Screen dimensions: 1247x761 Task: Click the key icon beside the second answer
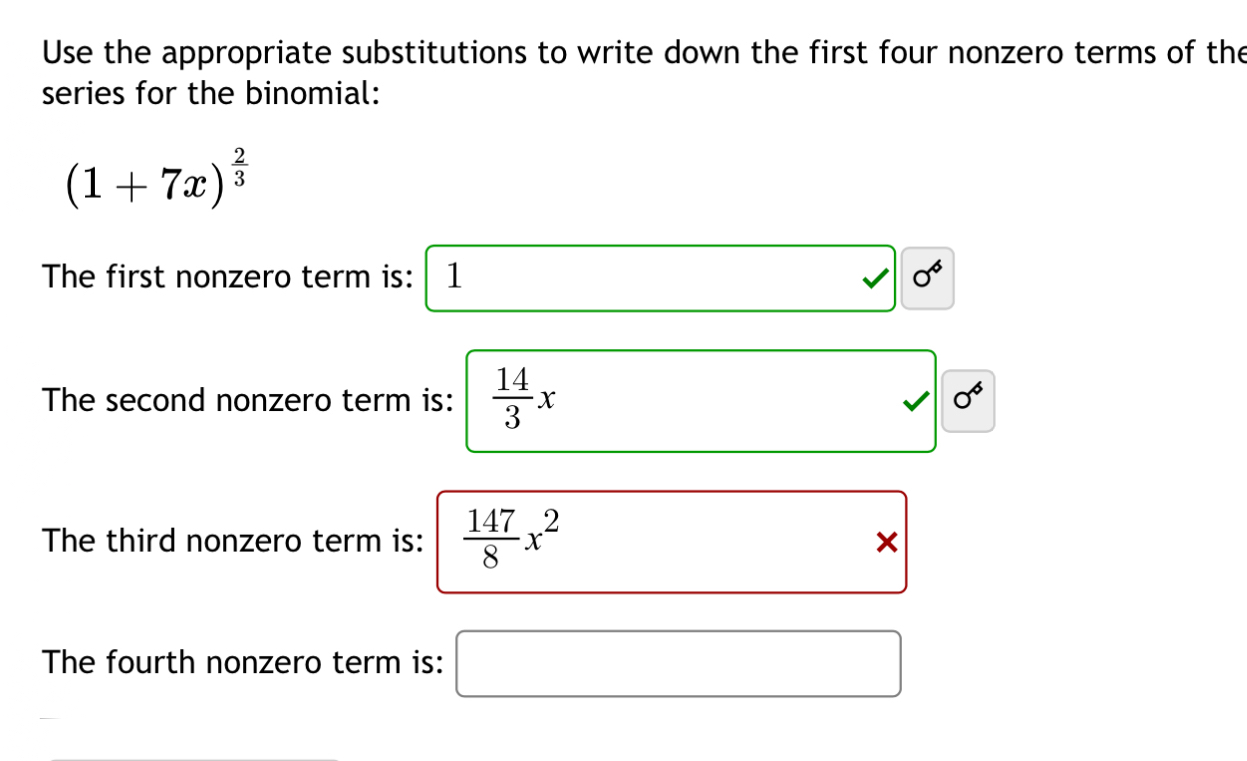point(967,400)
